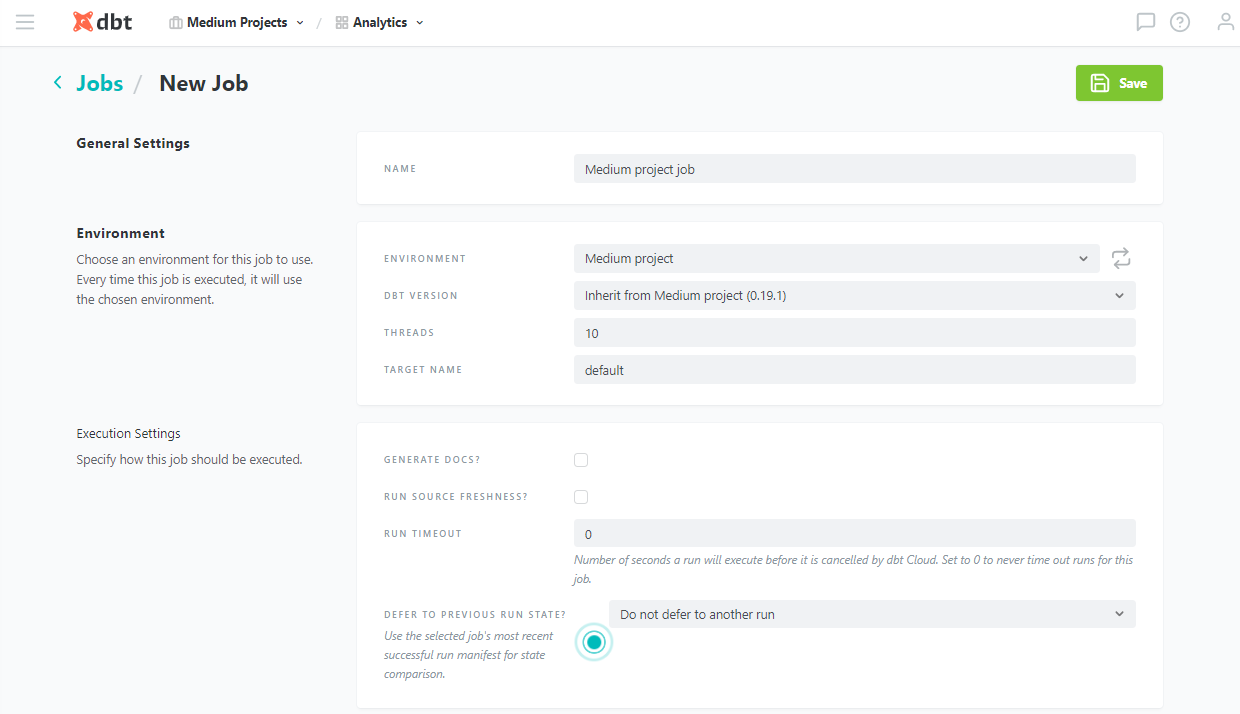This screenshot has width=1240, height=714.
Task: Click the dbt logo
Action: pos(103,22)
